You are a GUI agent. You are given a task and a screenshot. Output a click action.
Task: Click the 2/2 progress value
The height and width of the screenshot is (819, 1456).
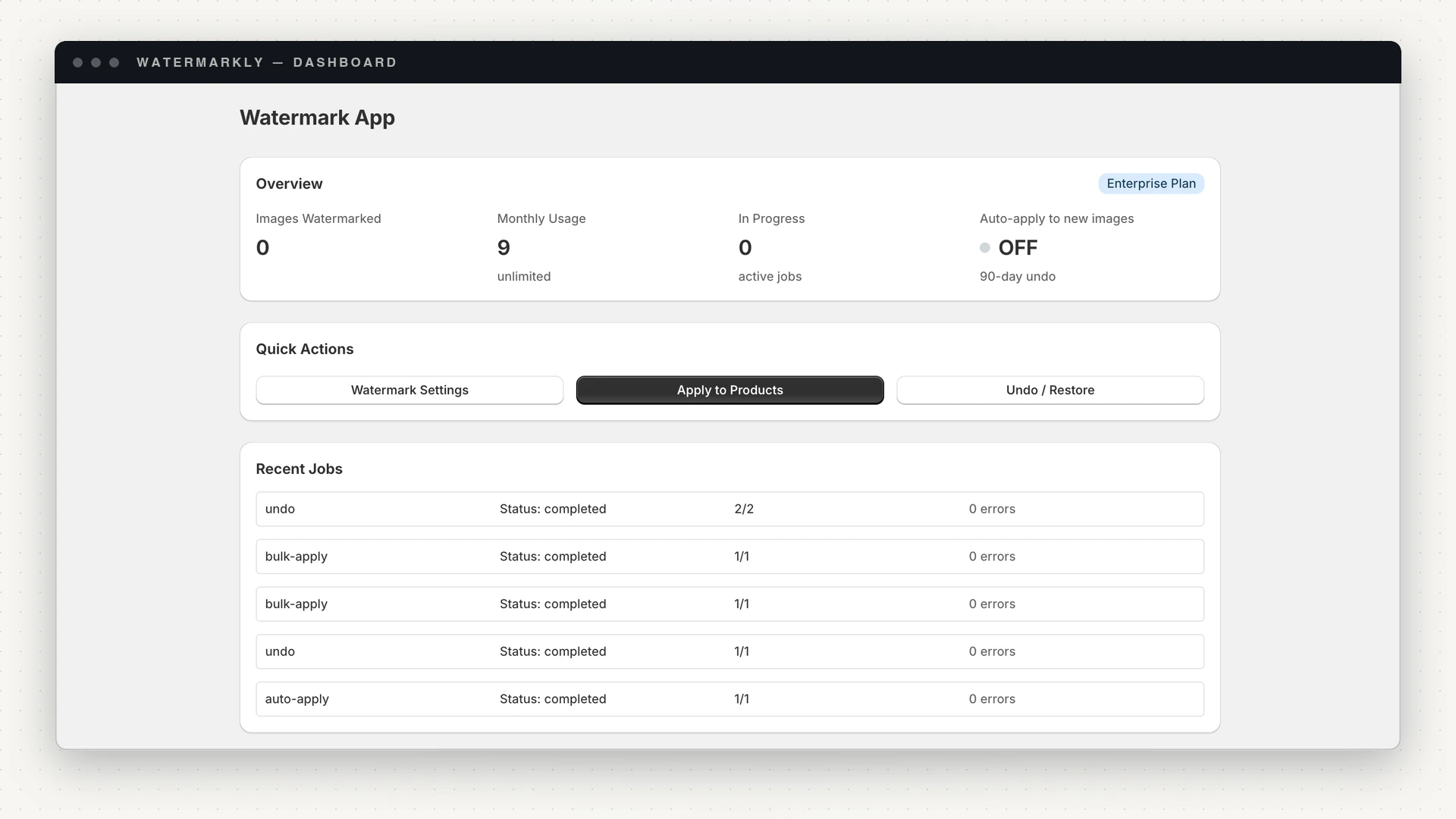click(744, 509)
